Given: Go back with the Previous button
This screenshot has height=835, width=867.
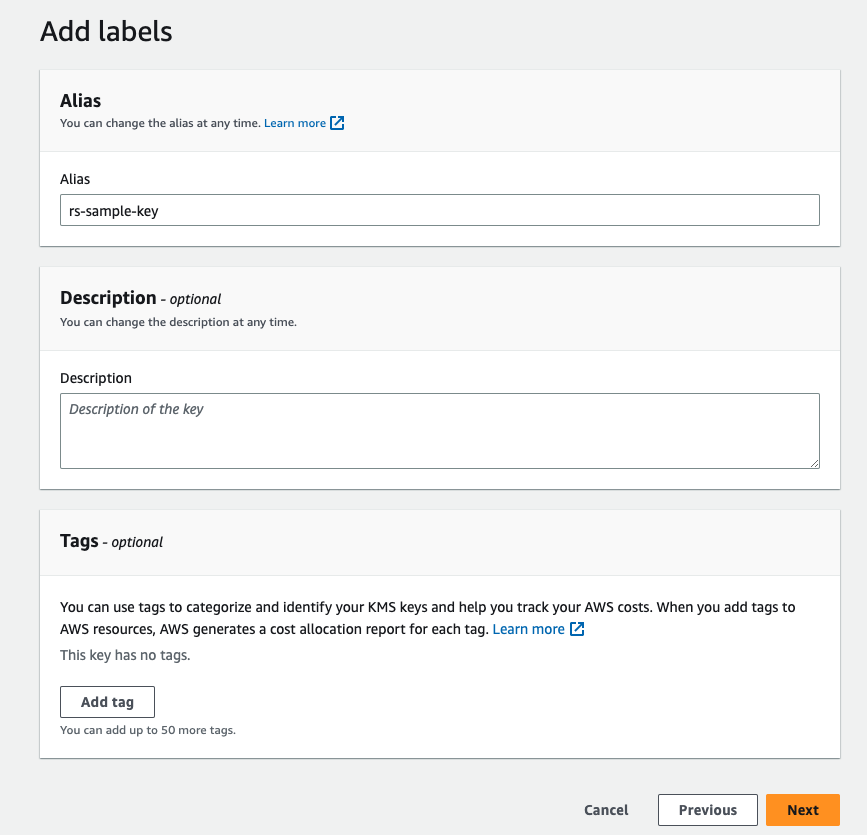Looking at the screenshot, I should [708, 810].
